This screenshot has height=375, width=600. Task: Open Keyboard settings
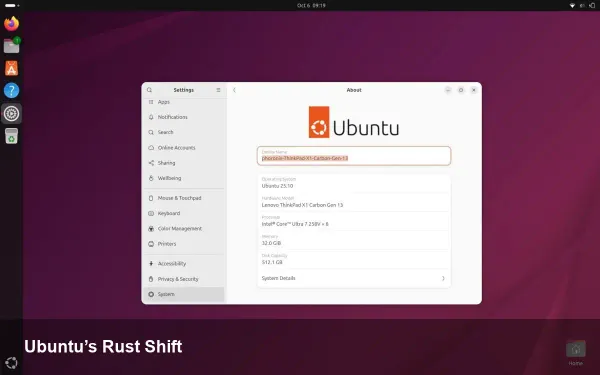tap(184, 214)
